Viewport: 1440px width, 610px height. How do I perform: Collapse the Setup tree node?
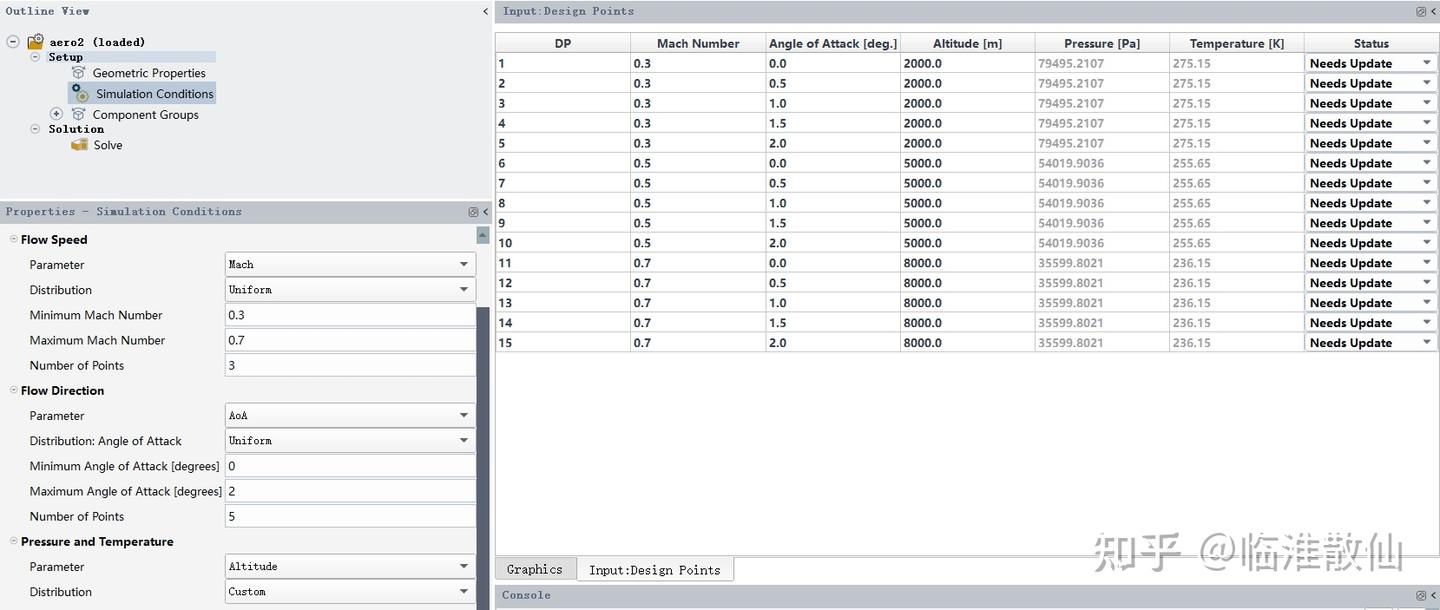pos(35,57)
